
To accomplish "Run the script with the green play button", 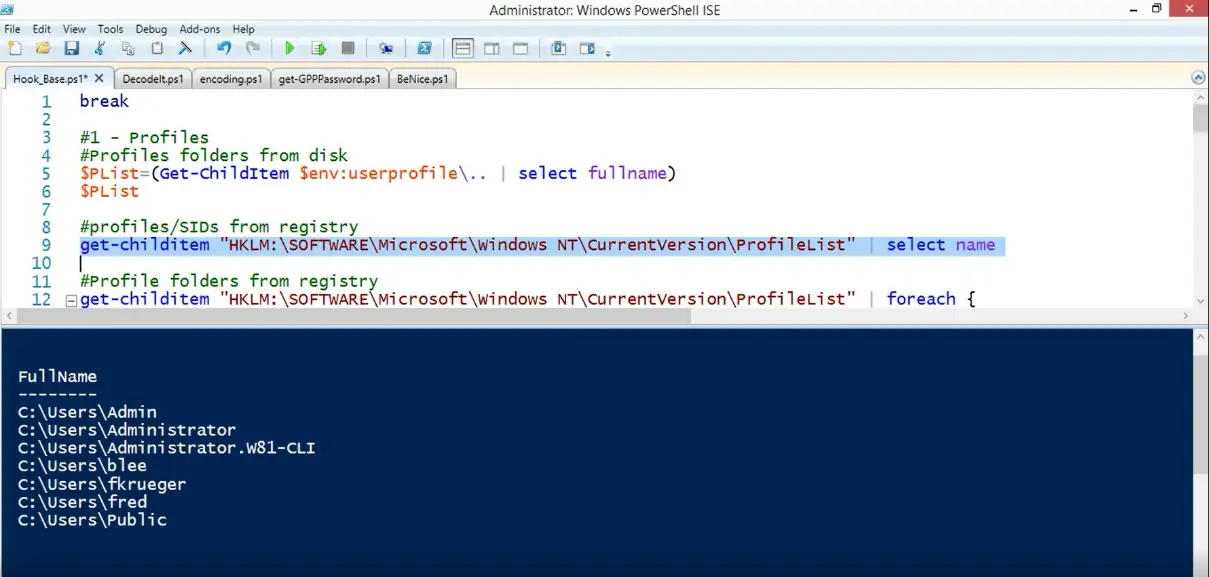I will pyautogui.click(x=289, y=48).
